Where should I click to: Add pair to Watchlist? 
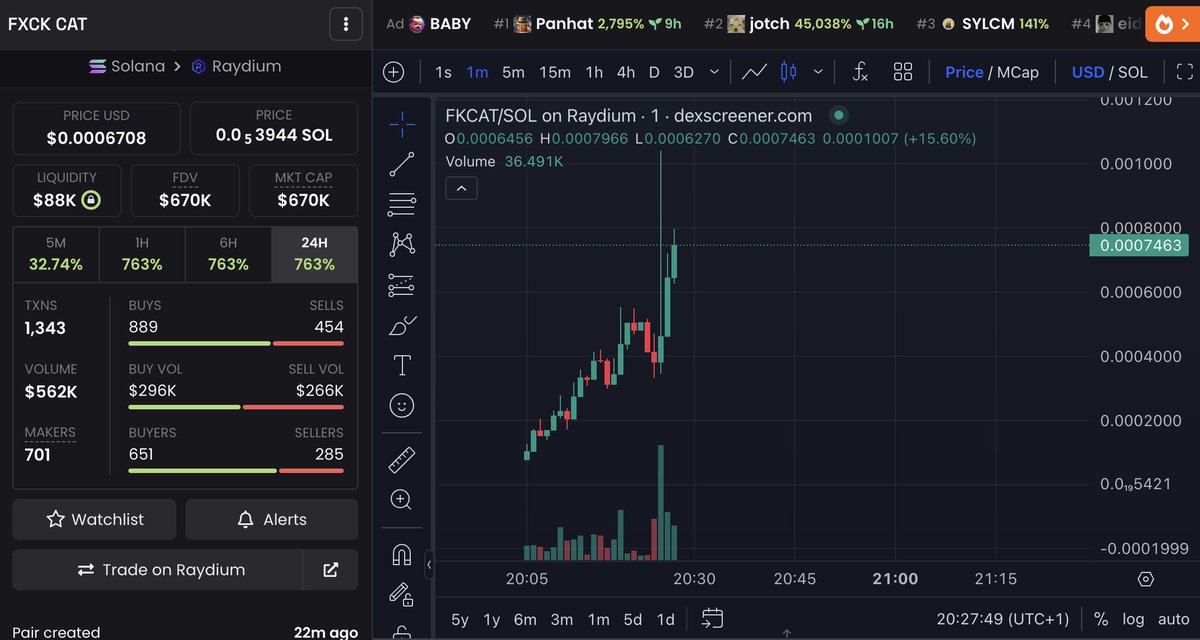94,520
